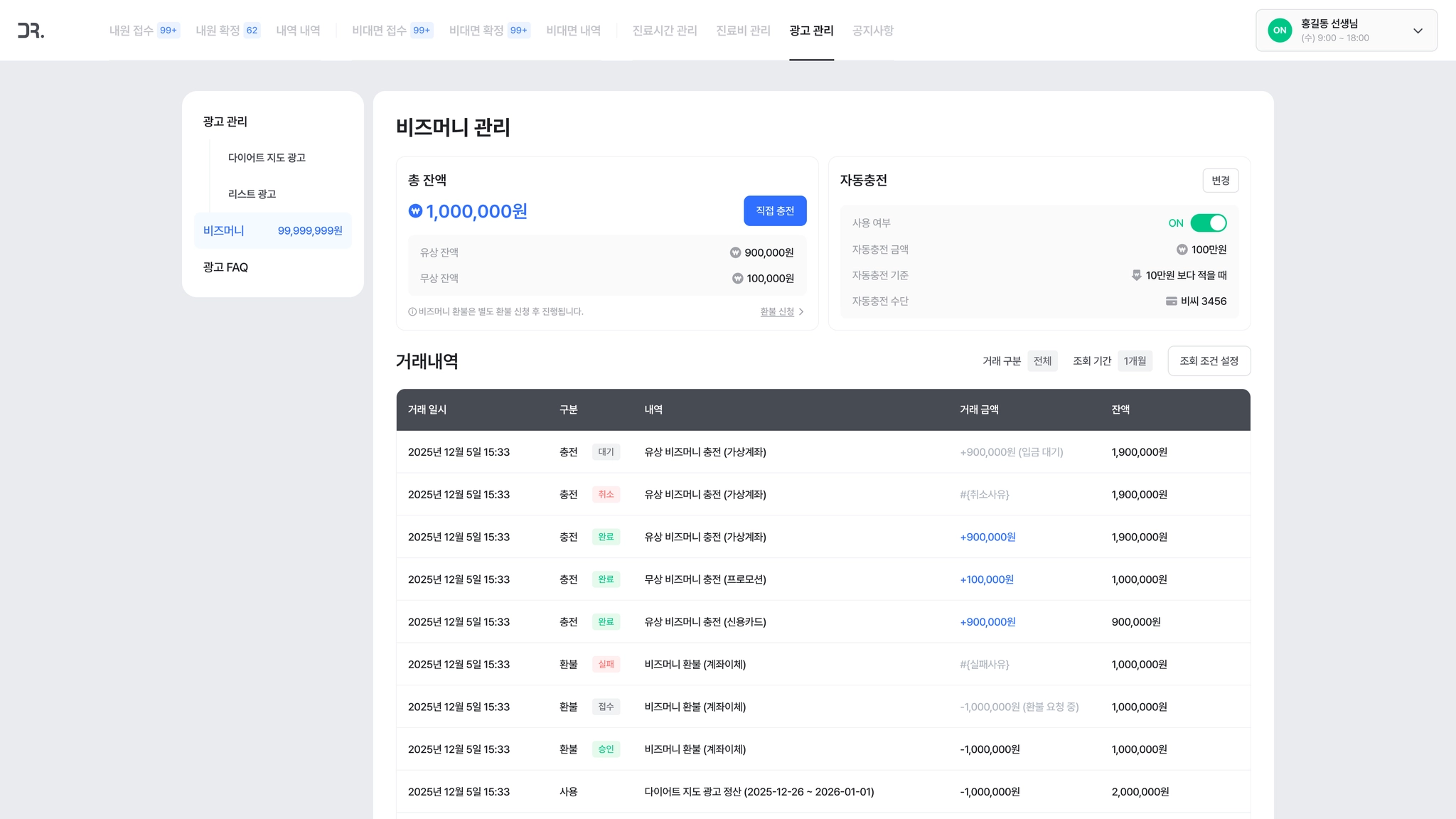Click the 직접 충전 button
1456x819 pixels.
pyautogui.click(x=775, y=211)
